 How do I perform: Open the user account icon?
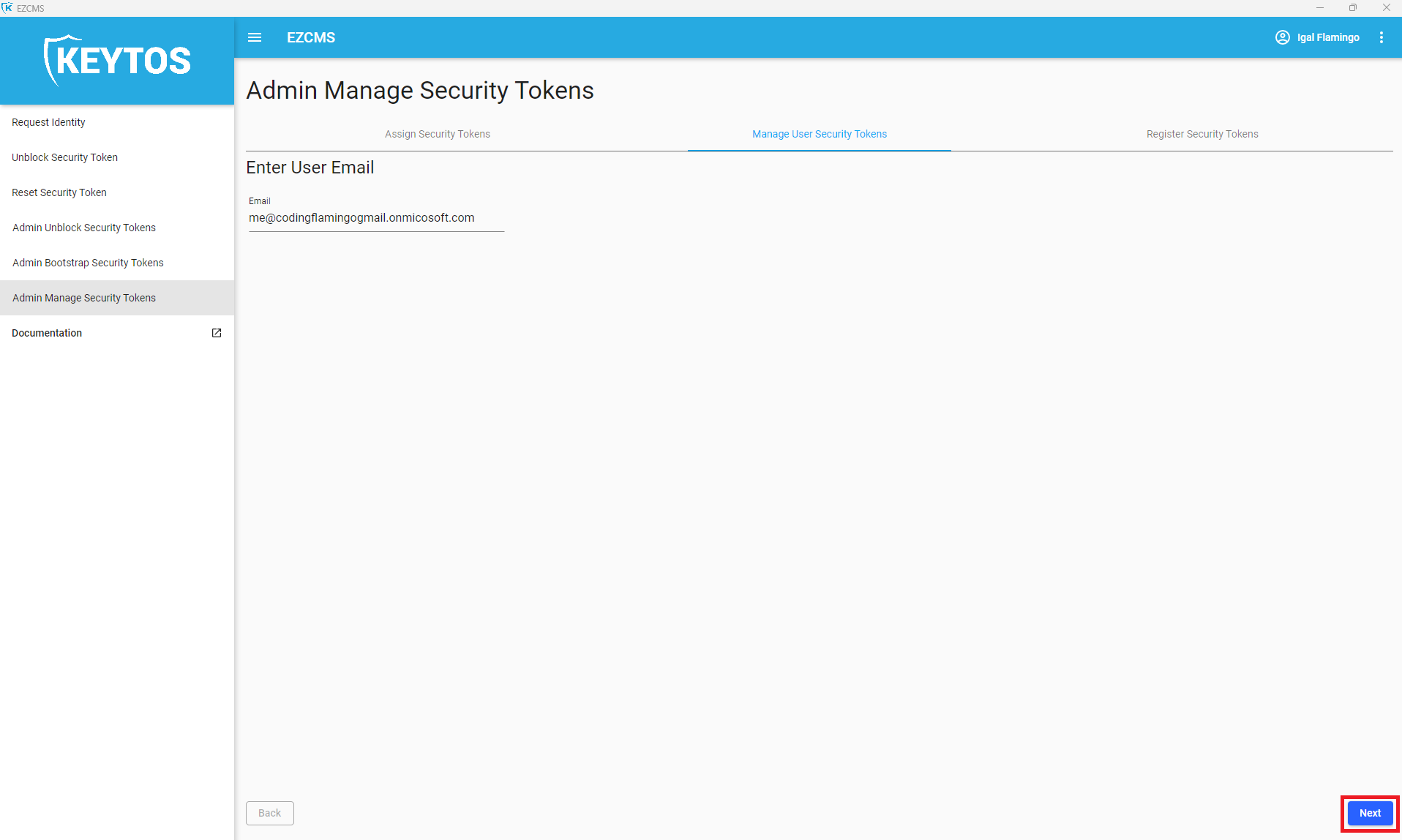coord(1283,37)
